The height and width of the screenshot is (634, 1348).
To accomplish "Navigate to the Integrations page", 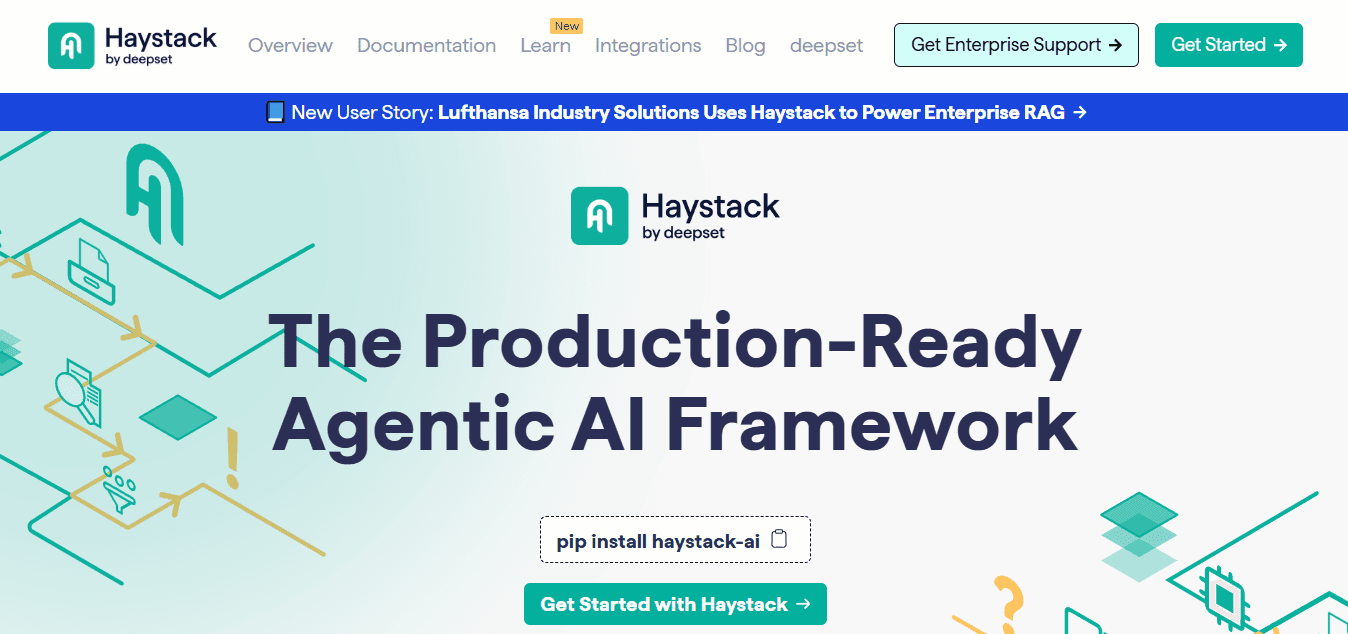I will pos(648,45).
